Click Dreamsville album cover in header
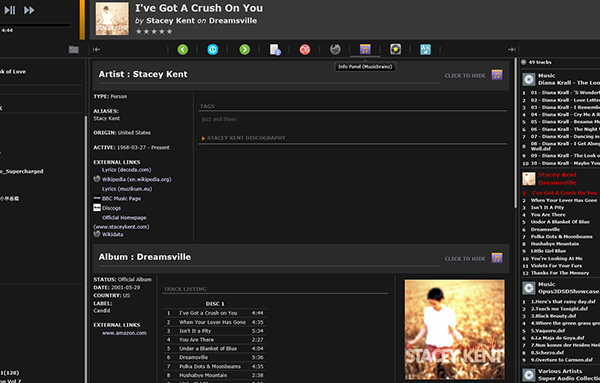Image resolution: width=600 pixels, height=383 pixels. click(x=112, y=19)
